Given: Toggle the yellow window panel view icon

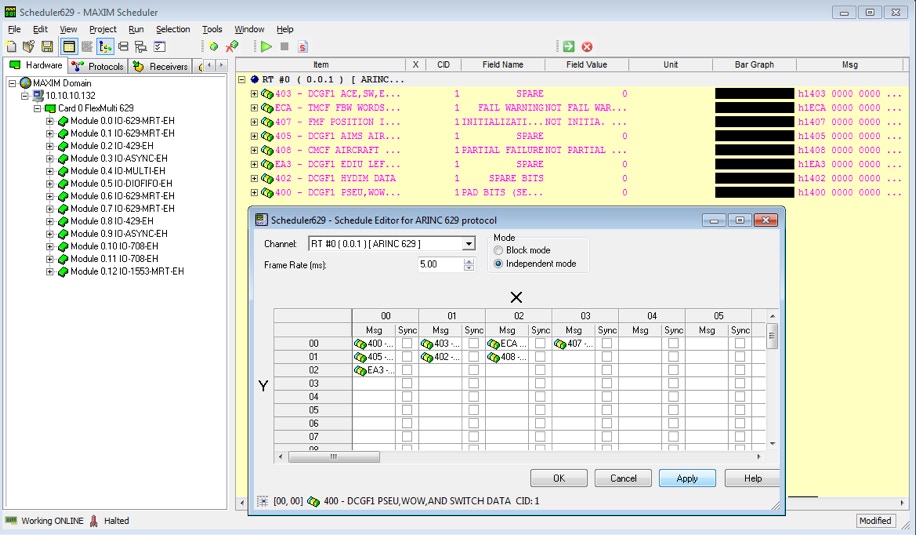Looking at the screenshot, I should [x=69, y=47].
